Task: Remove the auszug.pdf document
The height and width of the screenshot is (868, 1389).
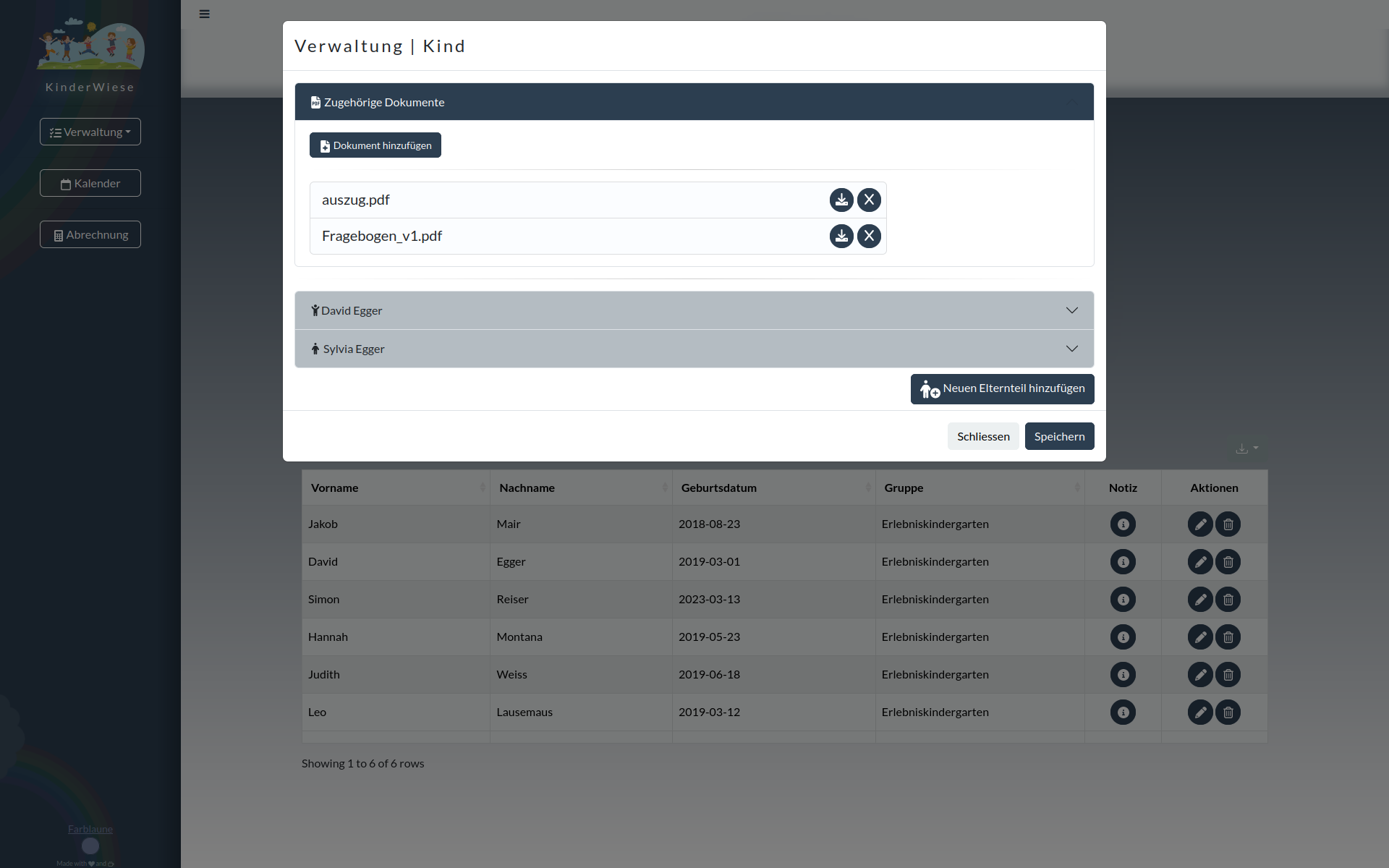Action: pyautogui.click(x=869, y=200)
